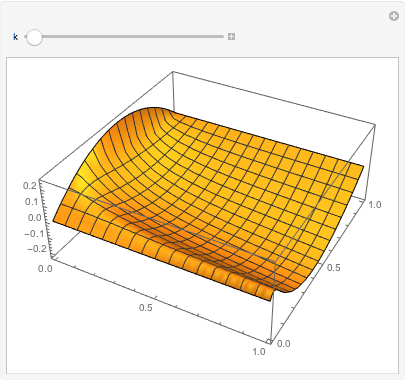The width and height of the screenshot is (405, 382).
Task: Click the right end of the k slider track
Action: tap(222, 36)
